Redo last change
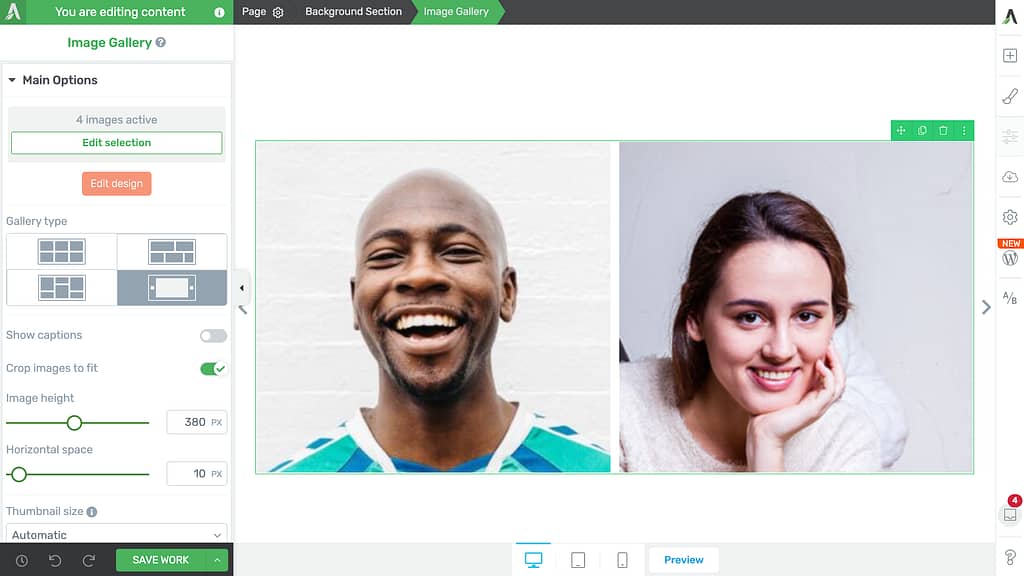This screenshot has height=576, width=1024. [x=89, y=560]
